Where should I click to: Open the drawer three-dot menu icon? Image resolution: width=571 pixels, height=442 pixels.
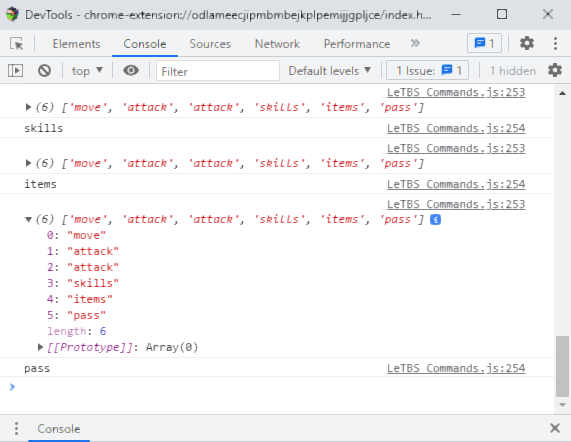(x=16, y=429)
